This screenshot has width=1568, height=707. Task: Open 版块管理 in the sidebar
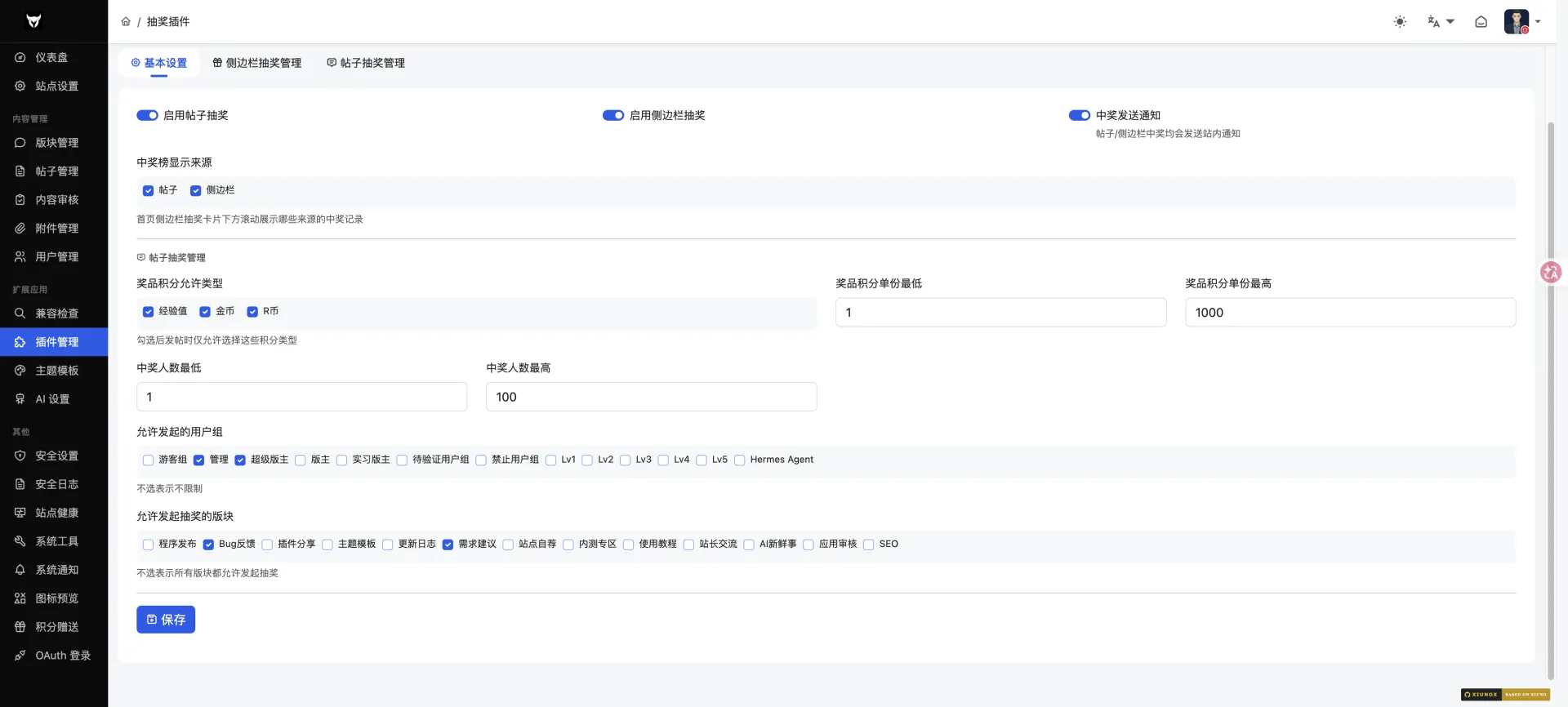pos(54,143)
